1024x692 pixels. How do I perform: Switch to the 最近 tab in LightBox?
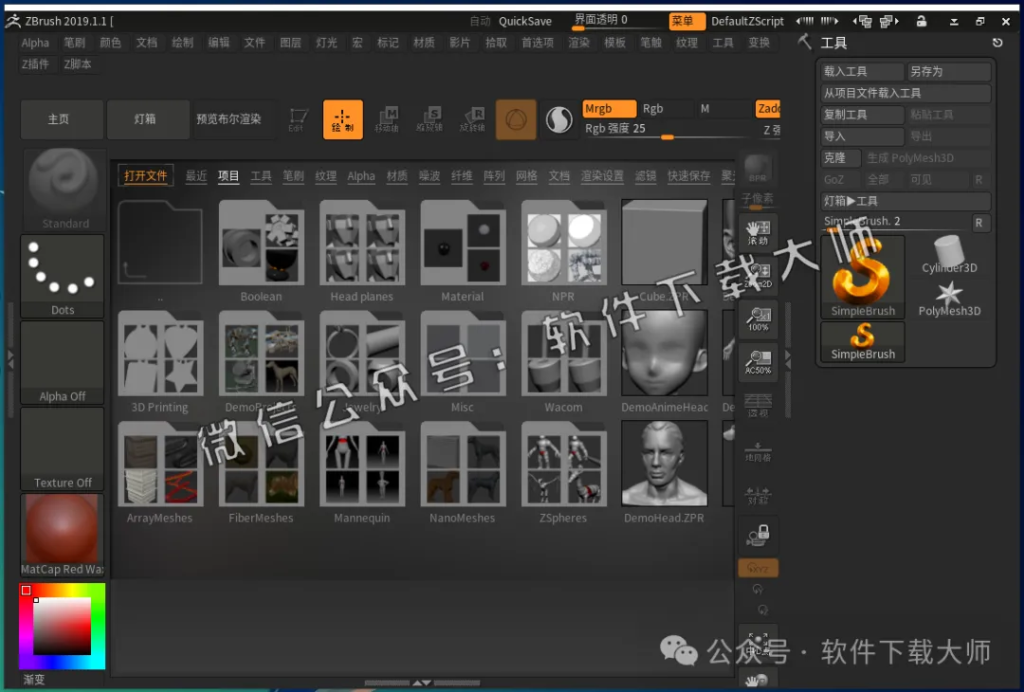tap(196, 176)
